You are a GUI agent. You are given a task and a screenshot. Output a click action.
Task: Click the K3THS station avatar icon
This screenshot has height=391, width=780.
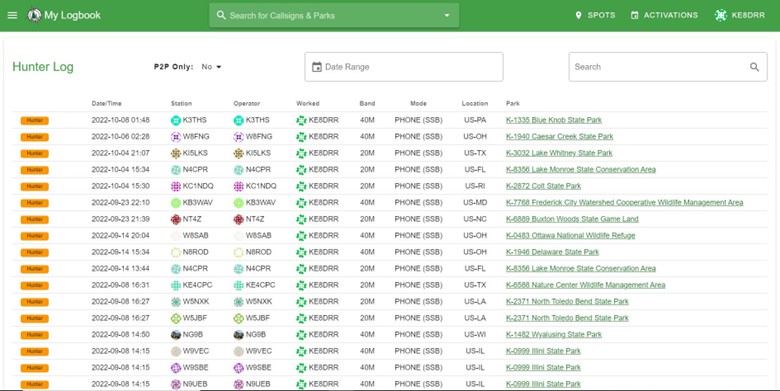pos(176,120)
